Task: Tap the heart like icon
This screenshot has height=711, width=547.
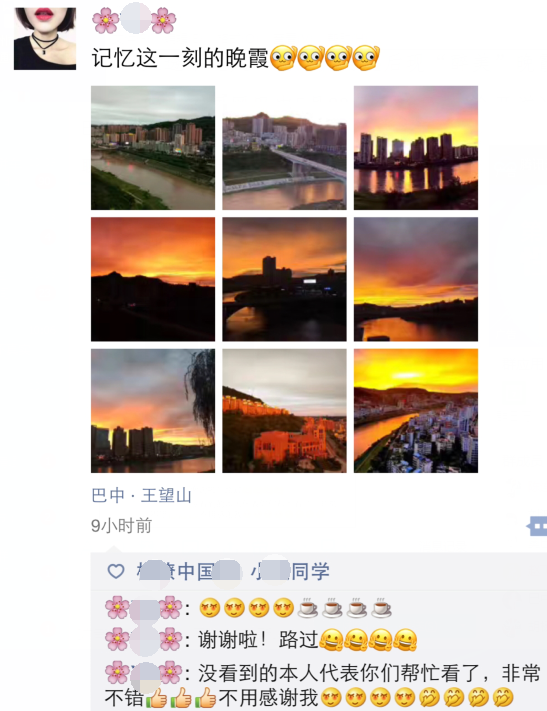Action: click(116, 571)
